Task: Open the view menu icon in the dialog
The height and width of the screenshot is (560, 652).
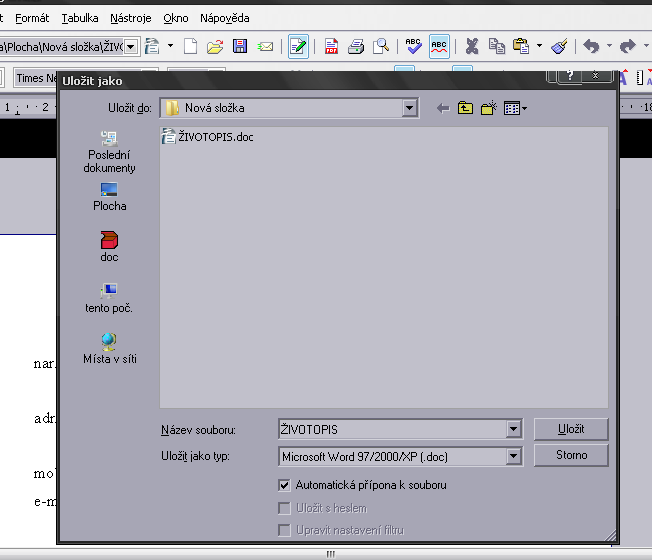Action: click(515, 109)
